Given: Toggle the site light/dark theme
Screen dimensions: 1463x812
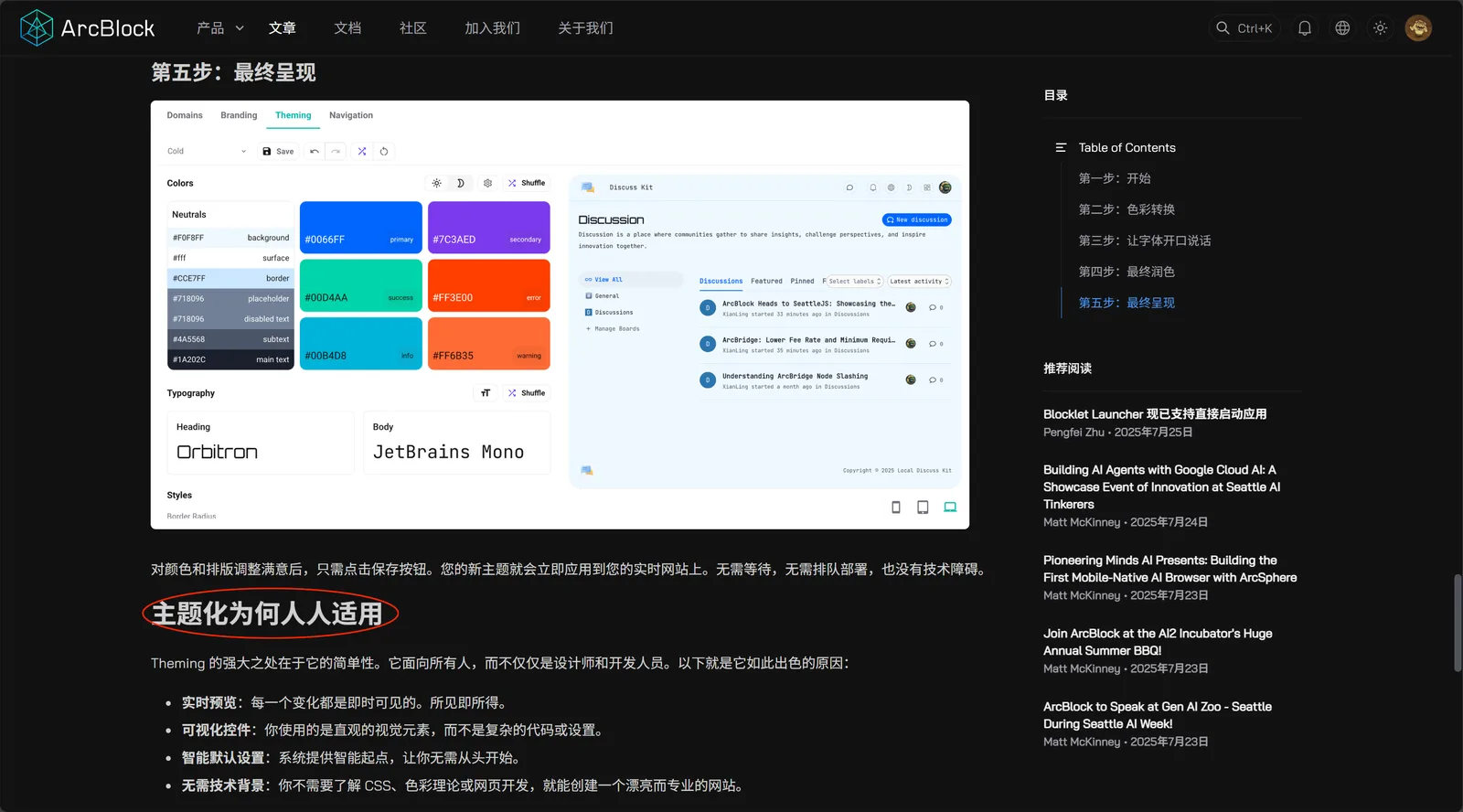Looking at the screenshot, I should pyautogui.click(x=1381, y=28).
